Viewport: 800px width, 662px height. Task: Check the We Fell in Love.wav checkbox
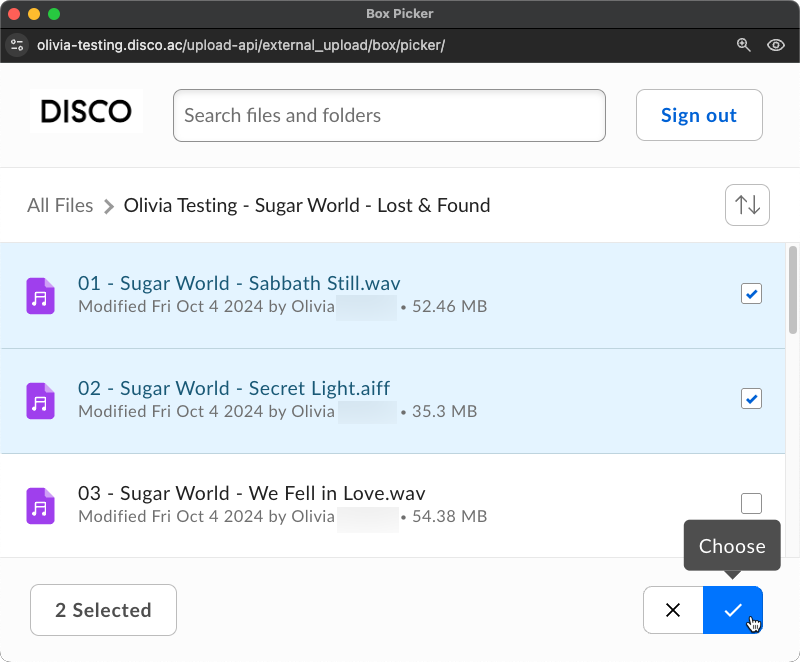click(x=751, y=503)
